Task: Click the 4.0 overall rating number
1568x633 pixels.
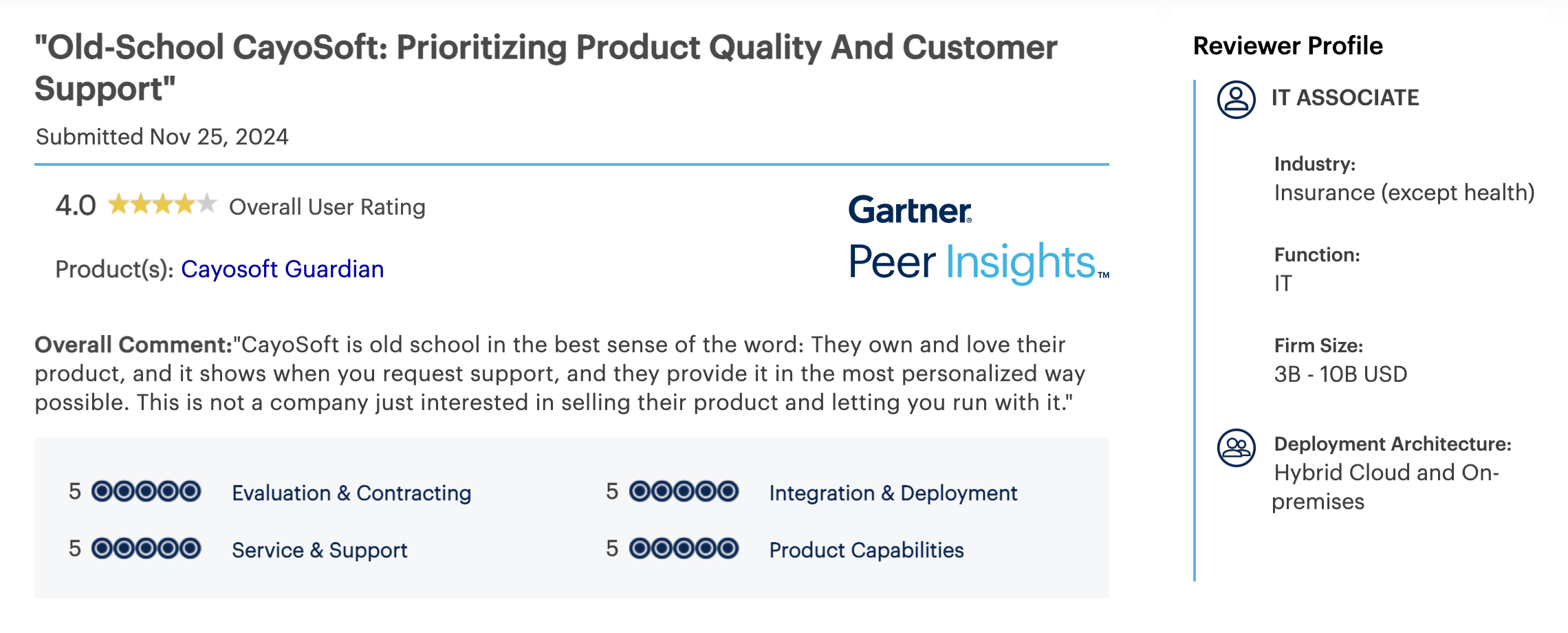Action: point(76,206)
